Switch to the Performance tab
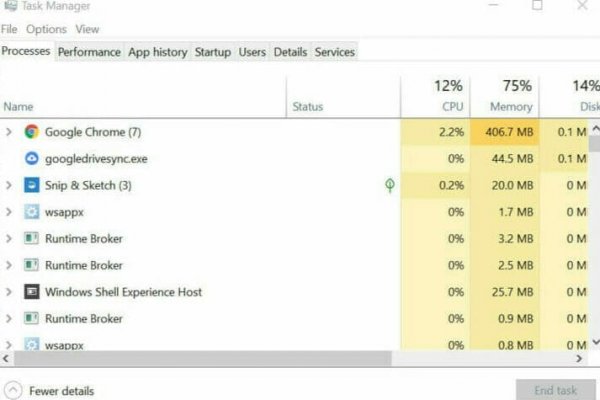This screenshot has height=400, width=600. coord(89,52)
